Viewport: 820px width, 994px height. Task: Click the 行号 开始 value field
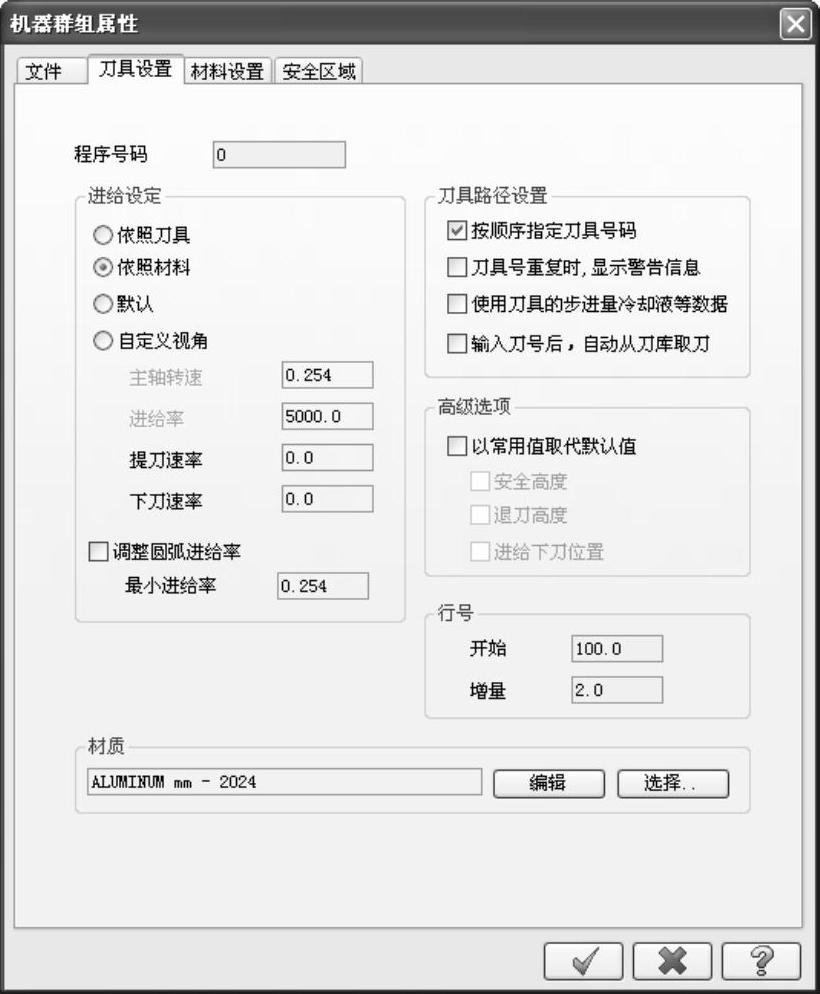click(617, 649)
